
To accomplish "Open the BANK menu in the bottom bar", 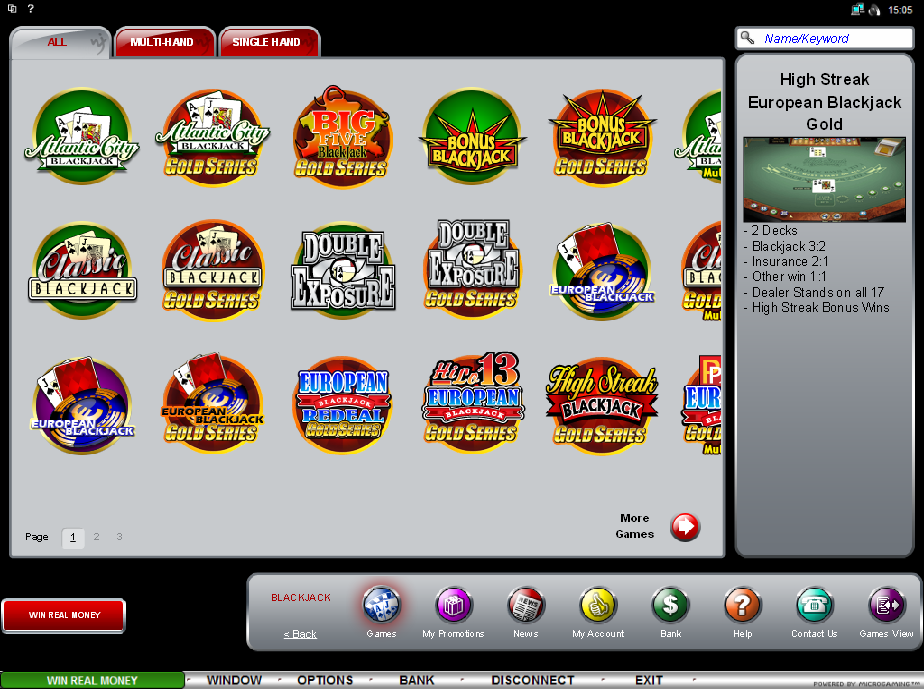I will click(417, 680).
